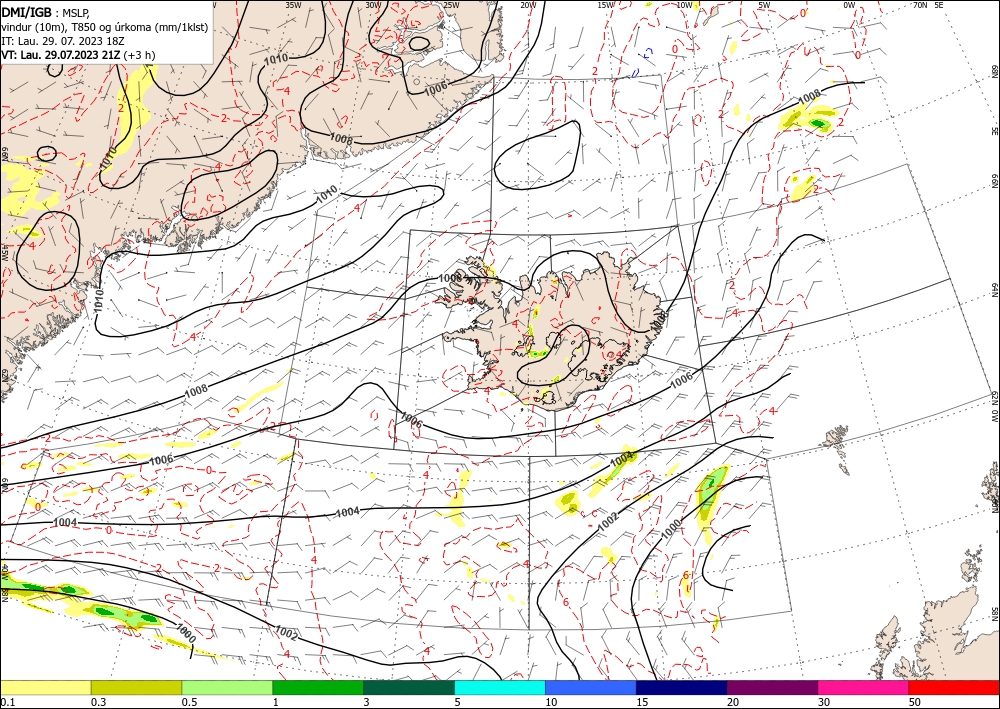Click the '64N' latitude label

(x=995, y=289)
